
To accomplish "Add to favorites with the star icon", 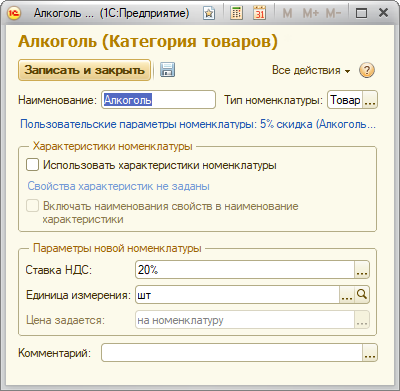I will (209, 13).
